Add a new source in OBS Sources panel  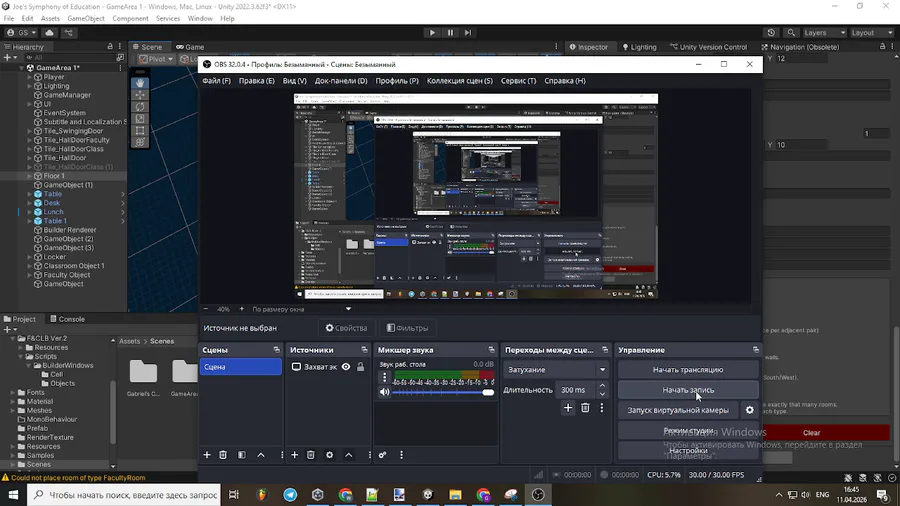point(294,455)
